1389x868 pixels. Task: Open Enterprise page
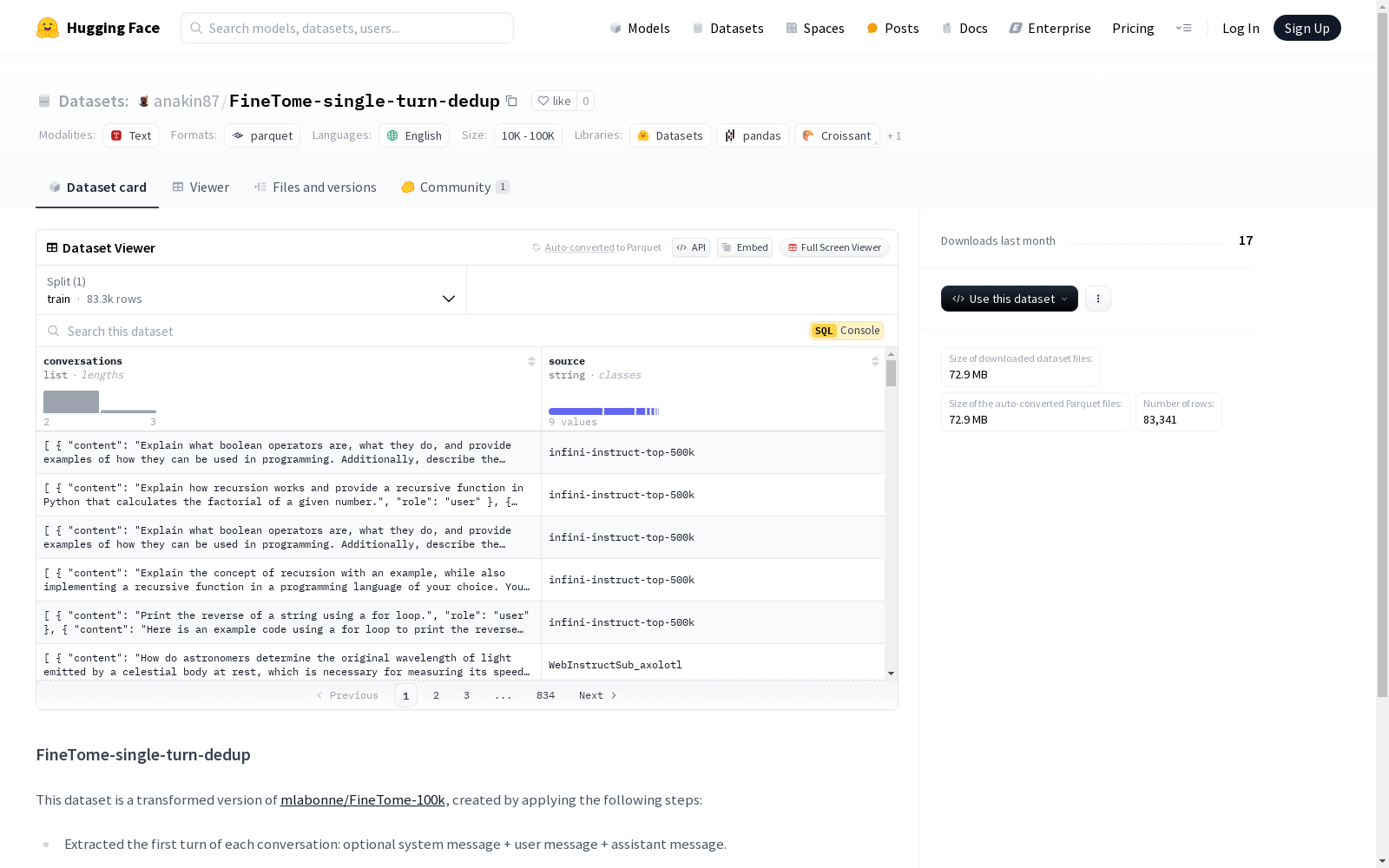coord(1050,28)
